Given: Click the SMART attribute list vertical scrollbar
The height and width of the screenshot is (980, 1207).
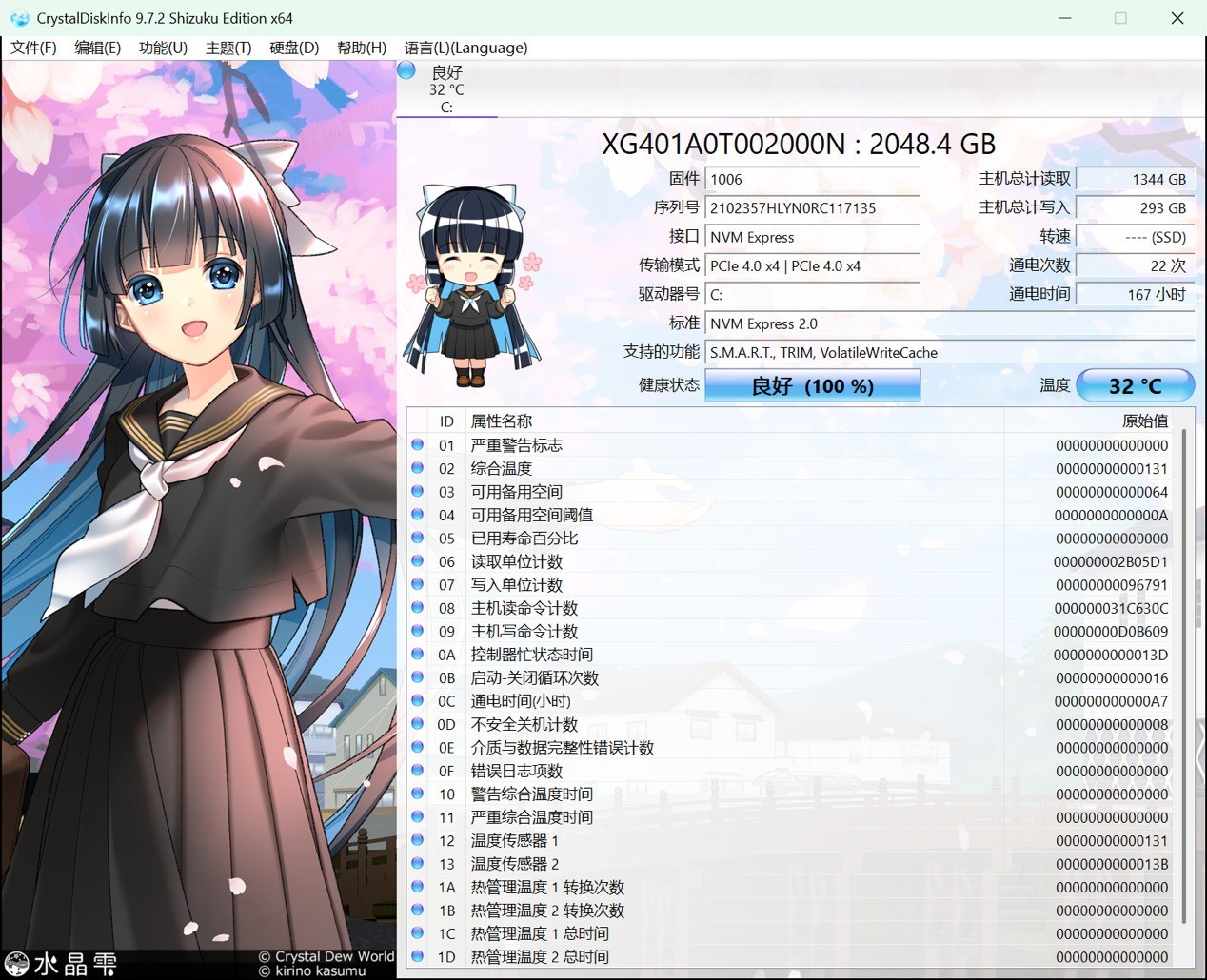Looking at the screenshot, I should click(1184, 676).
